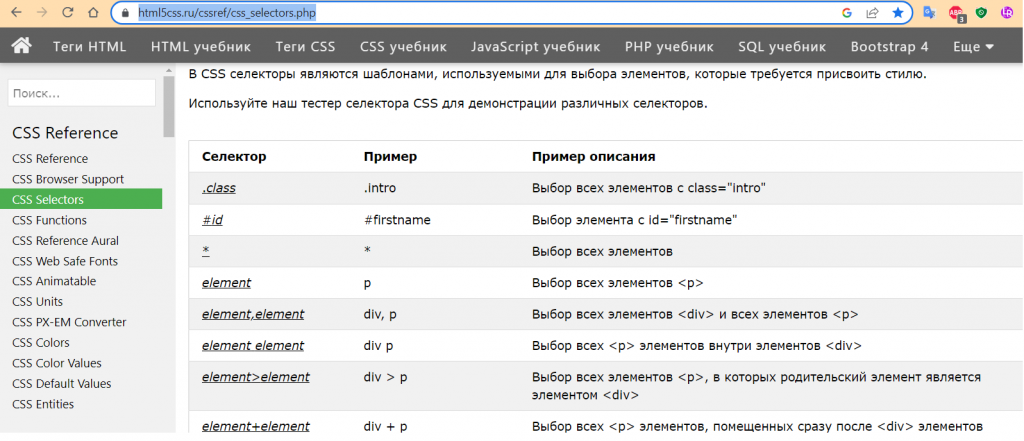
Task: Click the green shield extension icon
Action: tap(981, 12)
